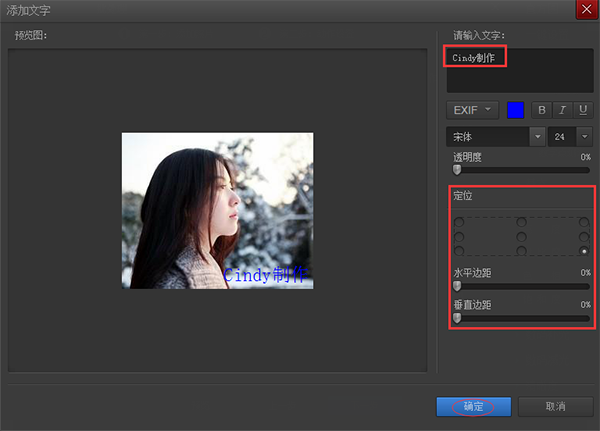This screenshot has height=431, width=600.
Task: Click the 垂直边距 slider handle
Action: [x=457, y=318]
